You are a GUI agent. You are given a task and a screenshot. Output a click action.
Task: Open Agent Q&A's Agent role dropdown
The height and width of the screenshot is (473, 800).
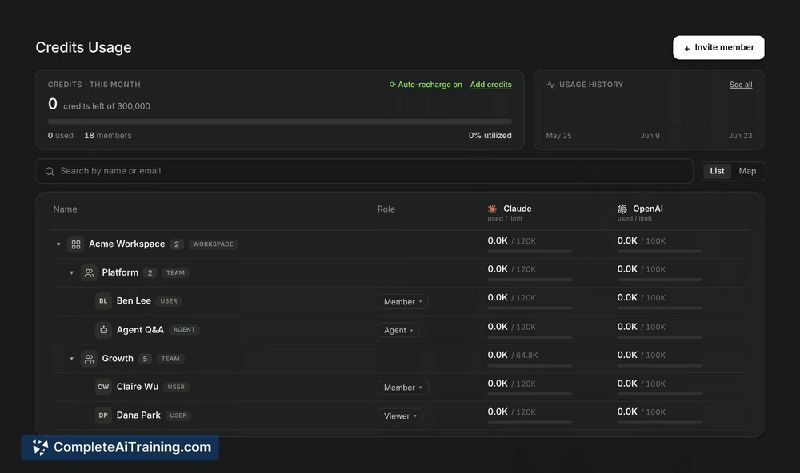pyautogui.click(x=398, y=330)
